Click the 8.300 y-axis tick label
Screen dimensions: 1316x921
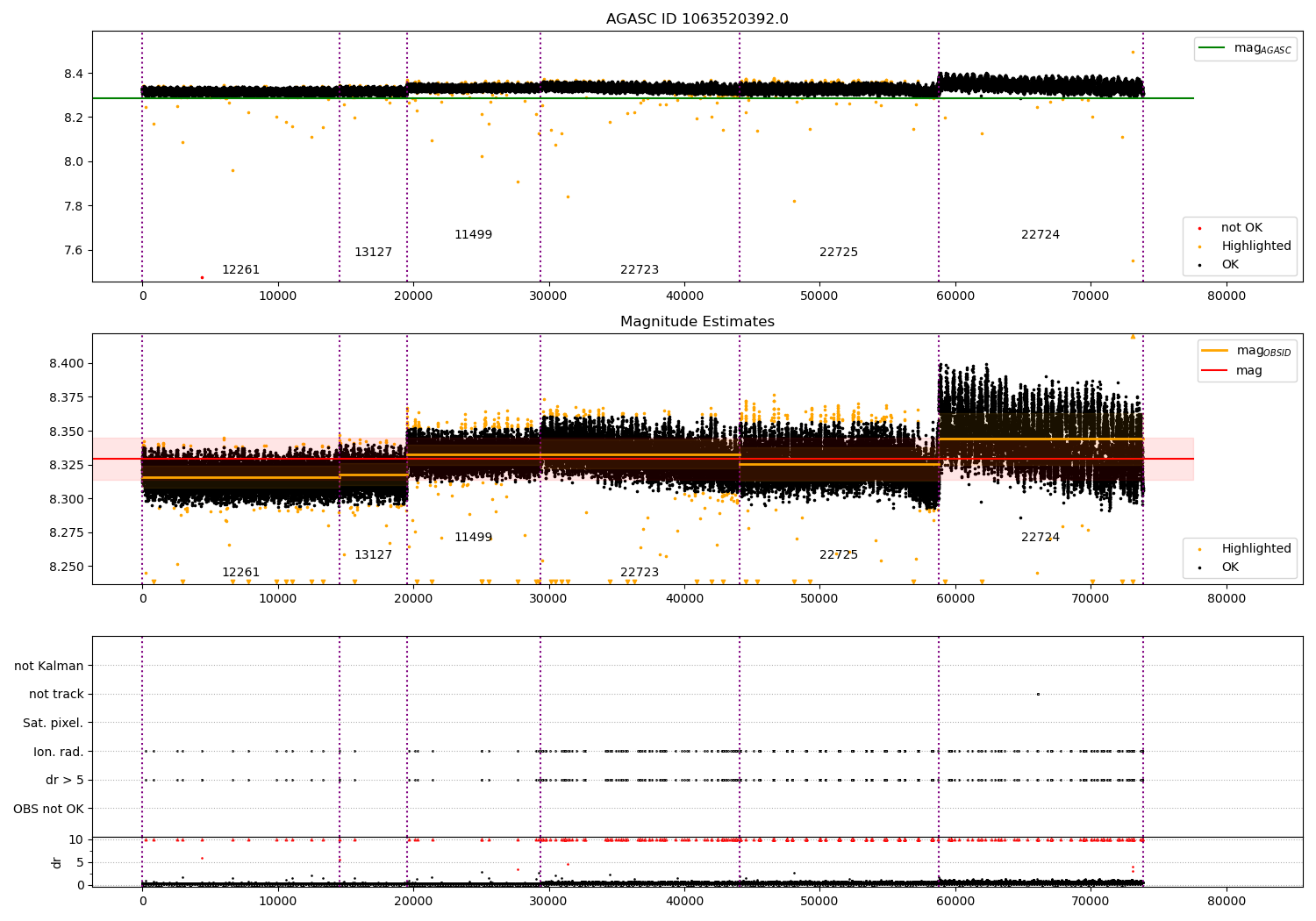(x=66, y=499)
